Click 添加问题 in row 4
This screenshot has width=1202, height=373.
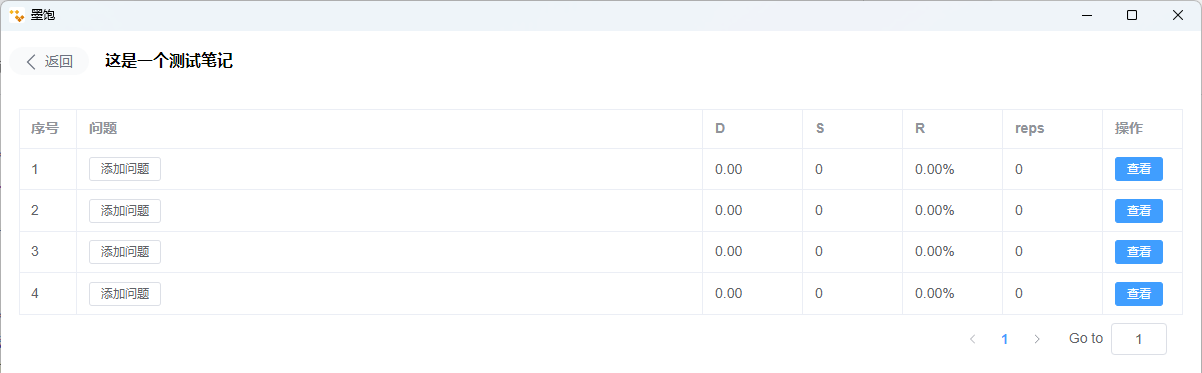(125, 294)
